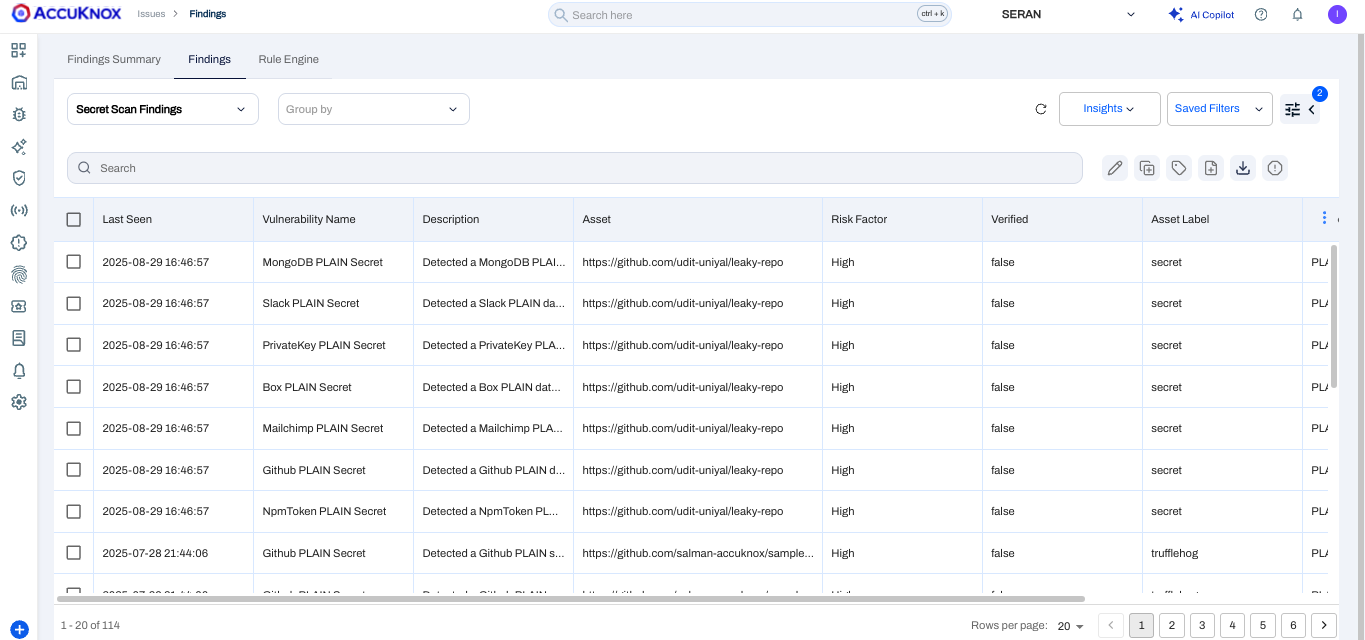Expand the Saved Filters dropdown
This screenshot has width=1365, height=640.
(1219, 109)
